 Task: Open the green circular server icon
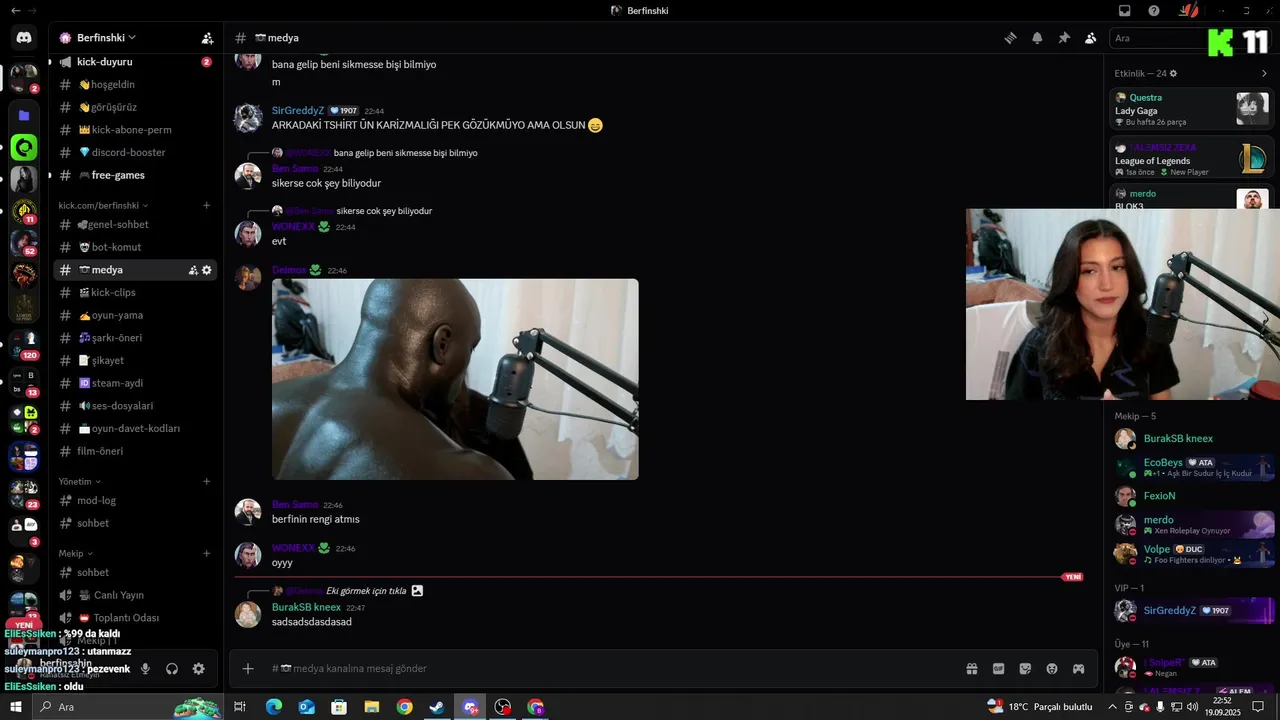point(24,148)
